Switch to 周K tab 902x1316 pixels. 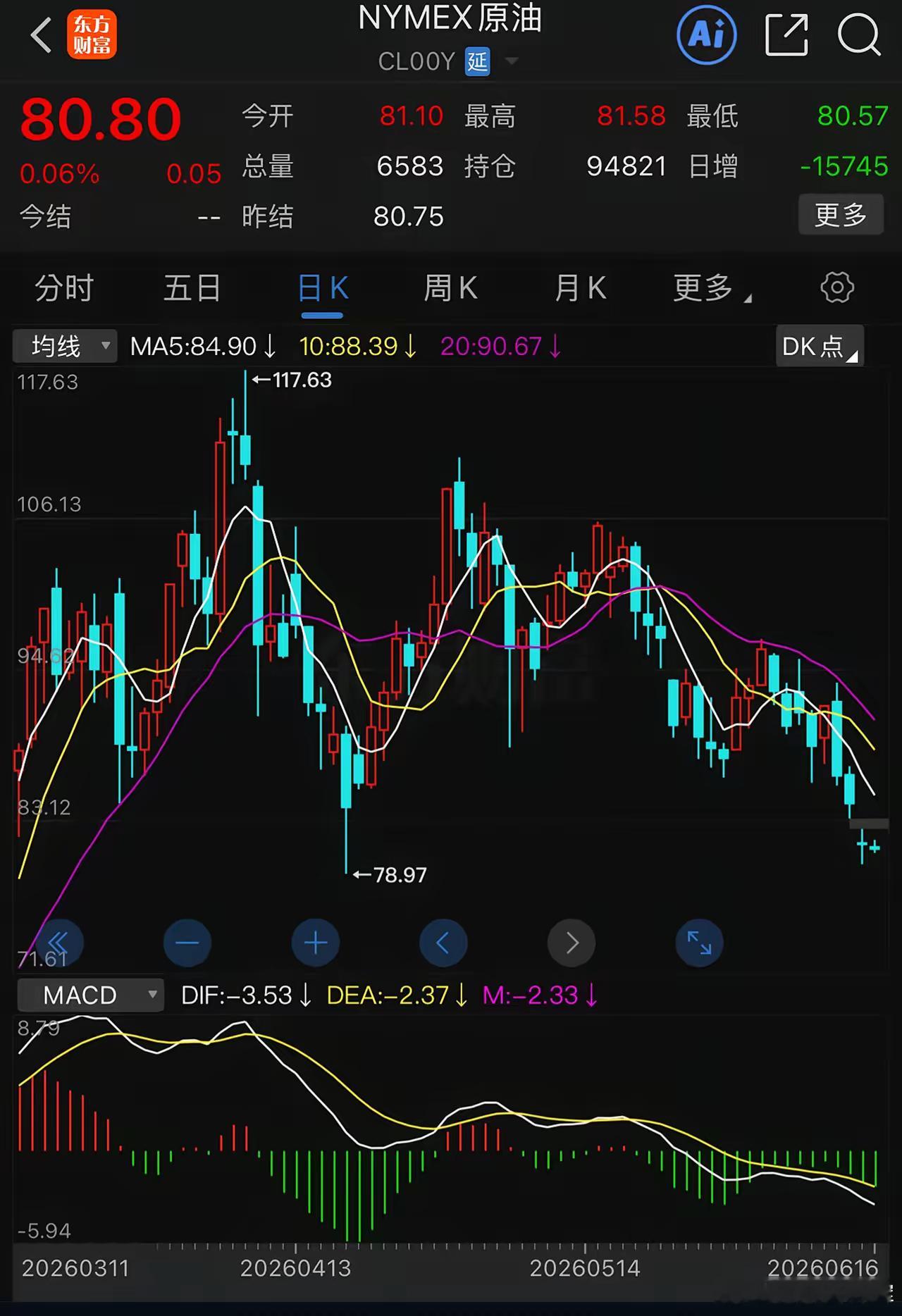click(x=450, y=288)
